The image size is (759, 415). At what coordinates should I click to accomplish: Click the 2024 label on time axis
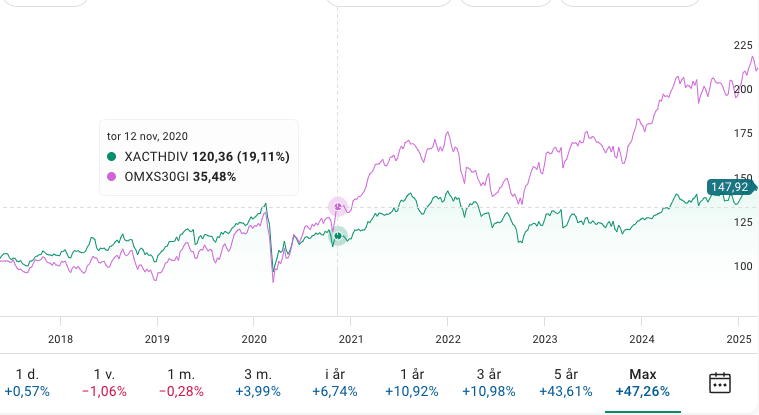[642, 338]
